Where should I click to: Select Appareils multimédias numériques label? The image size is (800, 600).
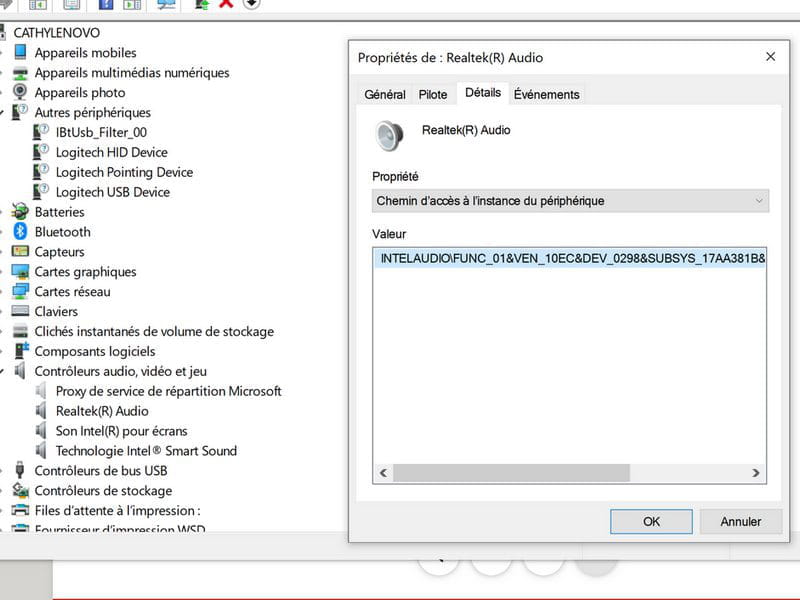[132, 72]
